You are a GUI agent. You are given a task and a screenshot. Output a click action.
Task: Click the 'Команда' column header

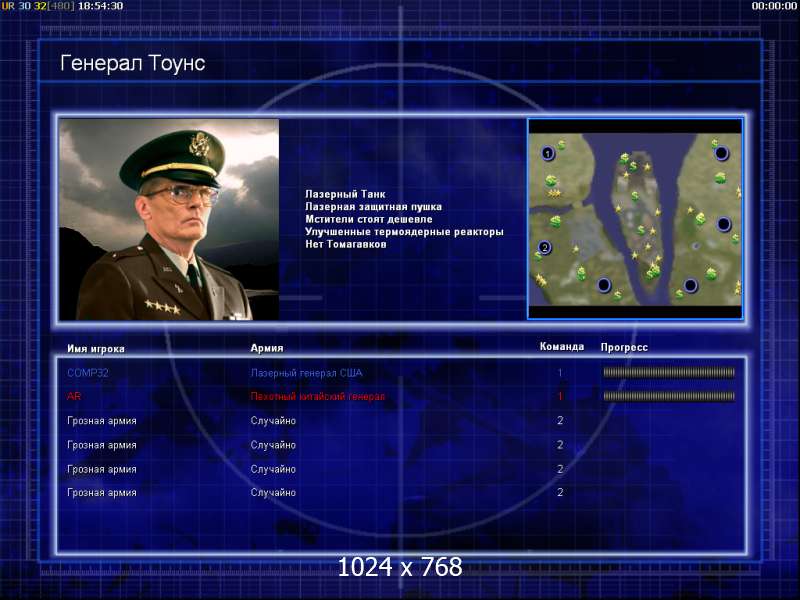tap(562, 346)
